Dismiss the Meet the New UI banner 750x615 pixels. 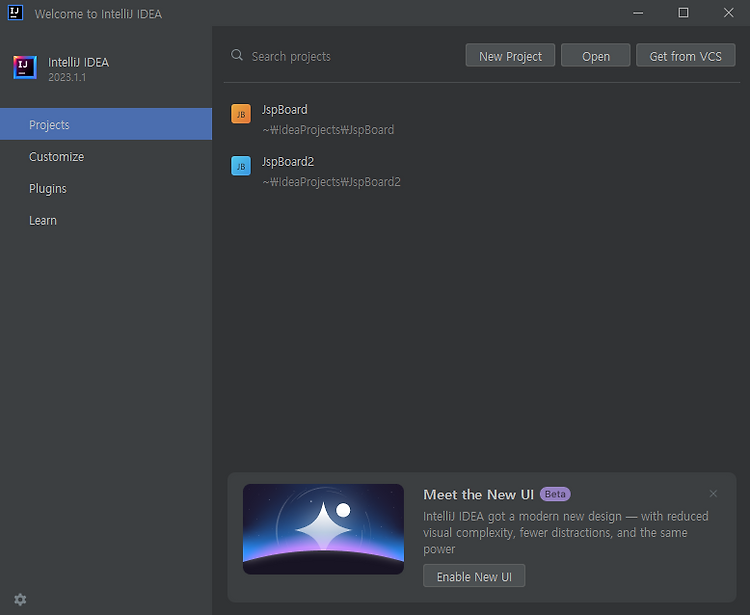713,494
